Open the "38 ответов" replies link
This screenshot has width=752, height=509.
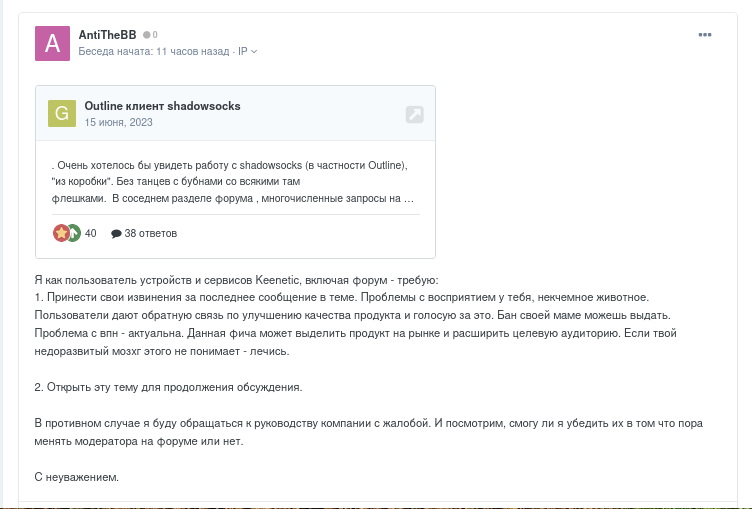(x=151, y=233)
